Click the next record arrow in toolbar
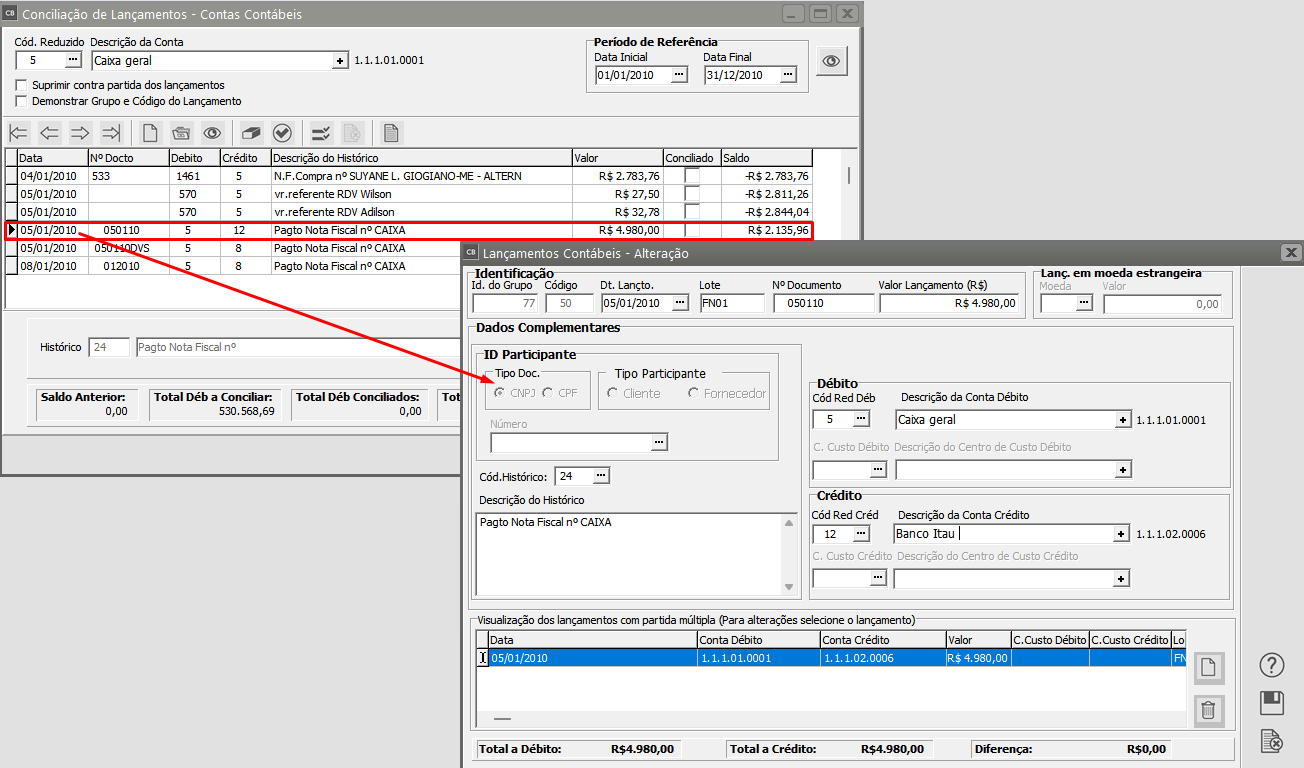Viewport: 1304px width, 768px height. [x=80, y=133]
